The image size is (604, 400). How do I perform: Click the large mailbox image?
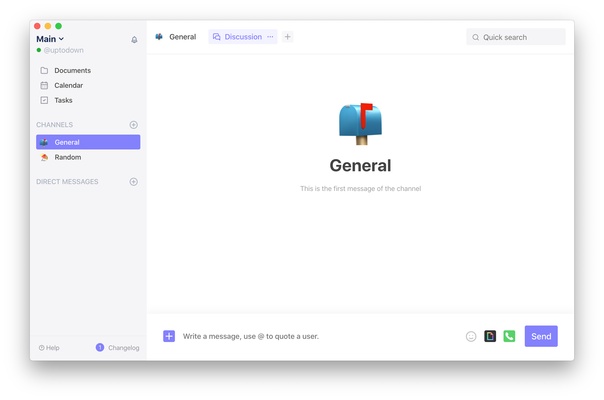coord(360,124)
